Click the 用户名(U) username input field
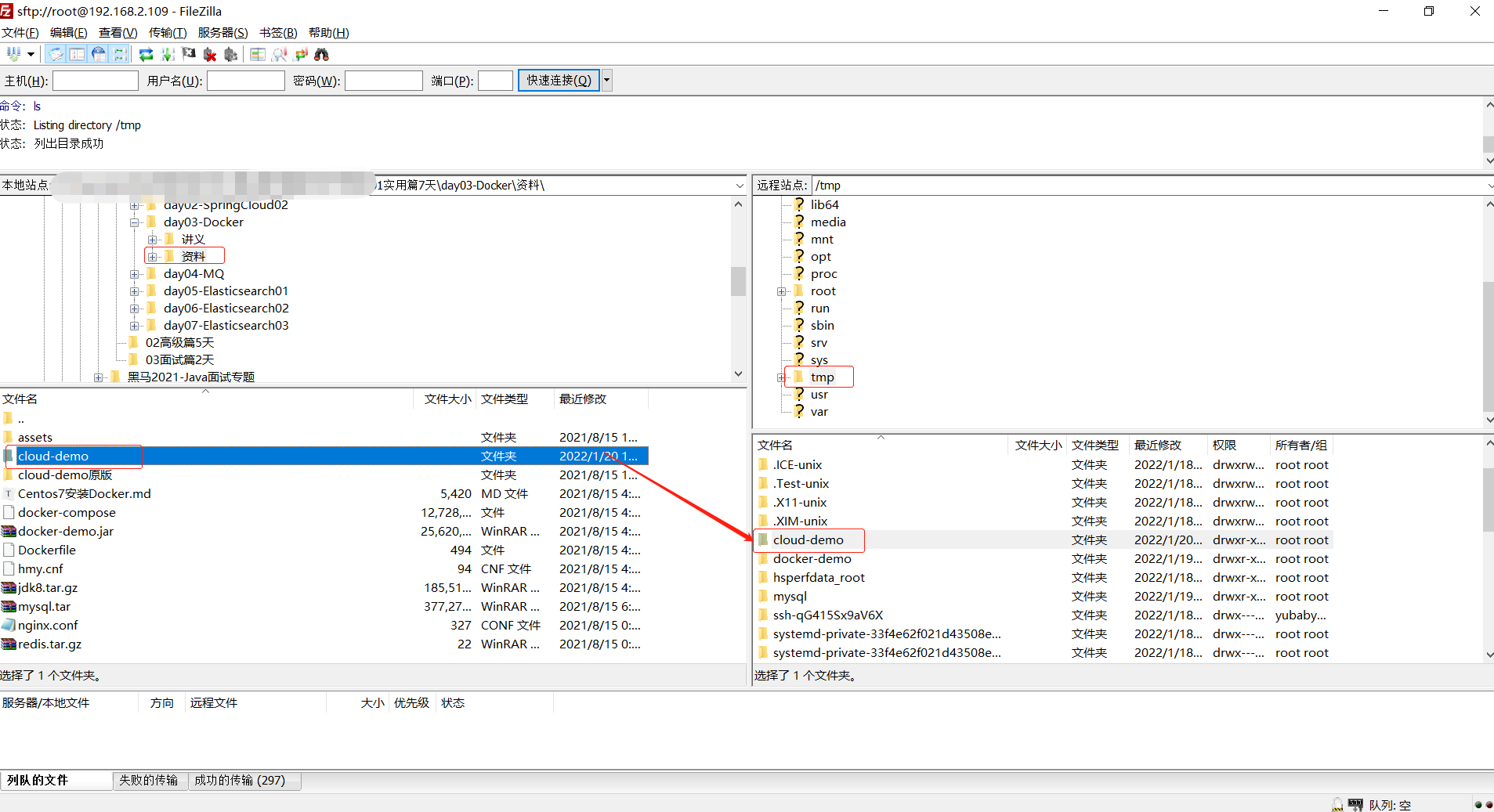The image size is (1494, 812). coord(246,81)
